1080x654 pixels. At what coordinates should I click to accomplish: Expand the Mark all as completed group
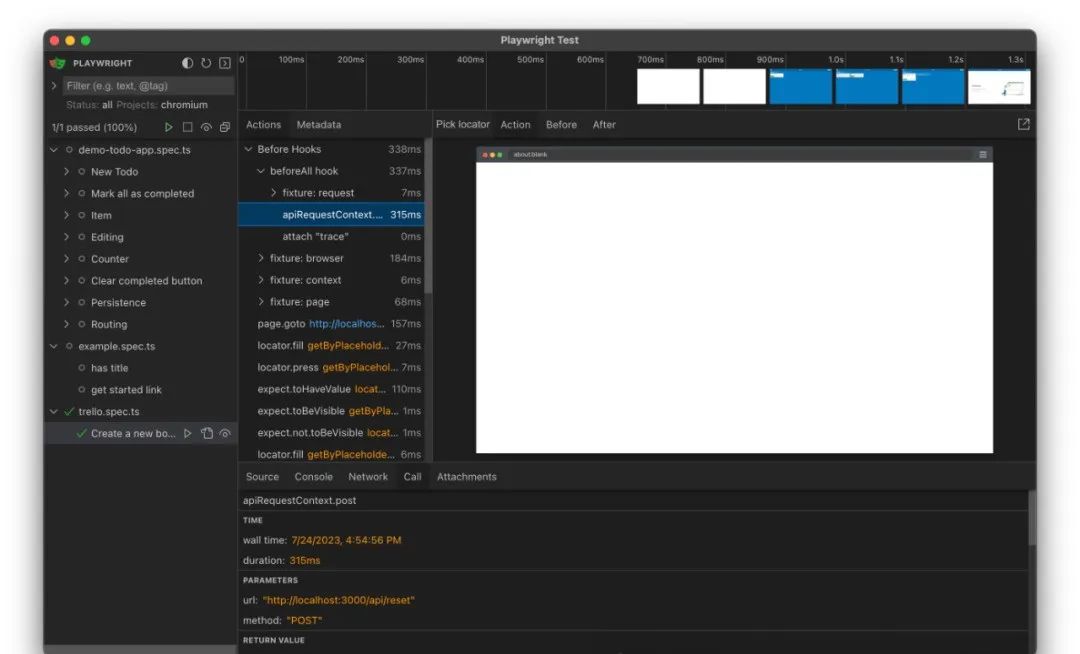click(x=66, y=193)
